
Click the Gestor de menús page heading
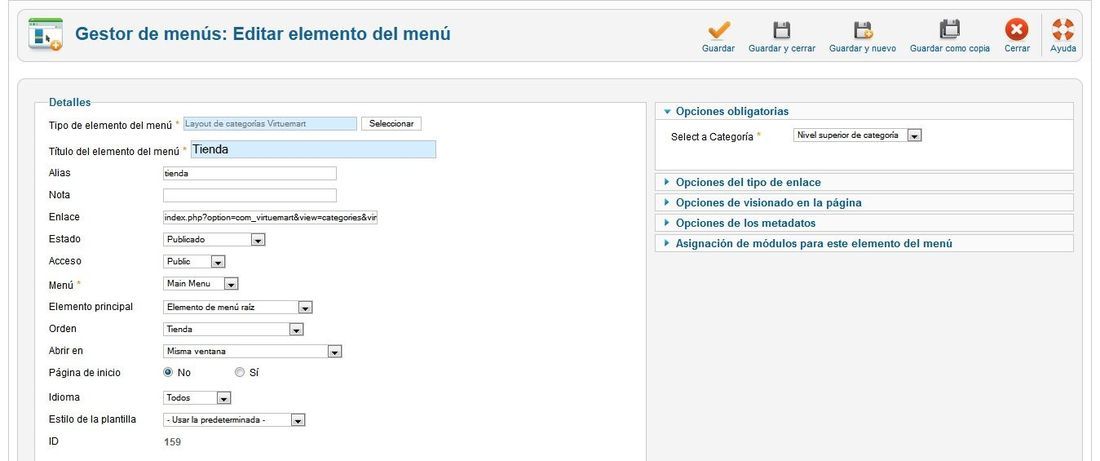tap(262, 34)
